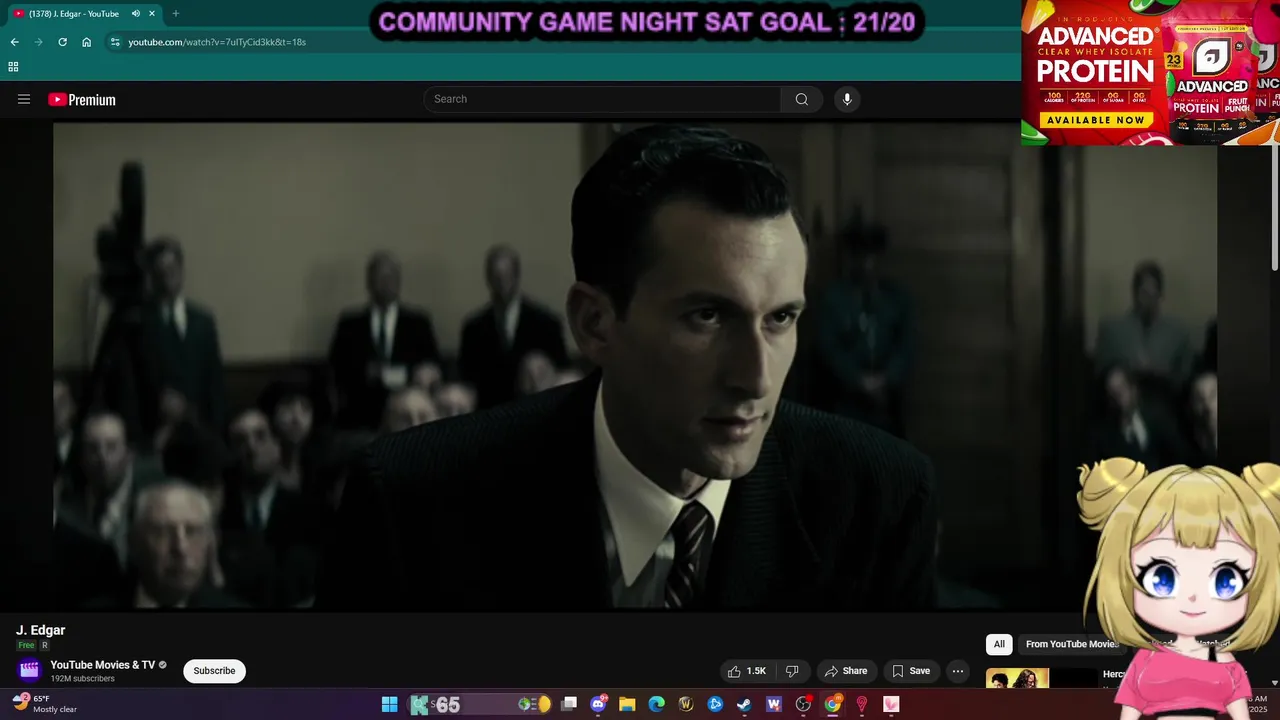Open a new browser tab
The height and width of the screenshot is (720, 1280).
click(x=176, y=13)
